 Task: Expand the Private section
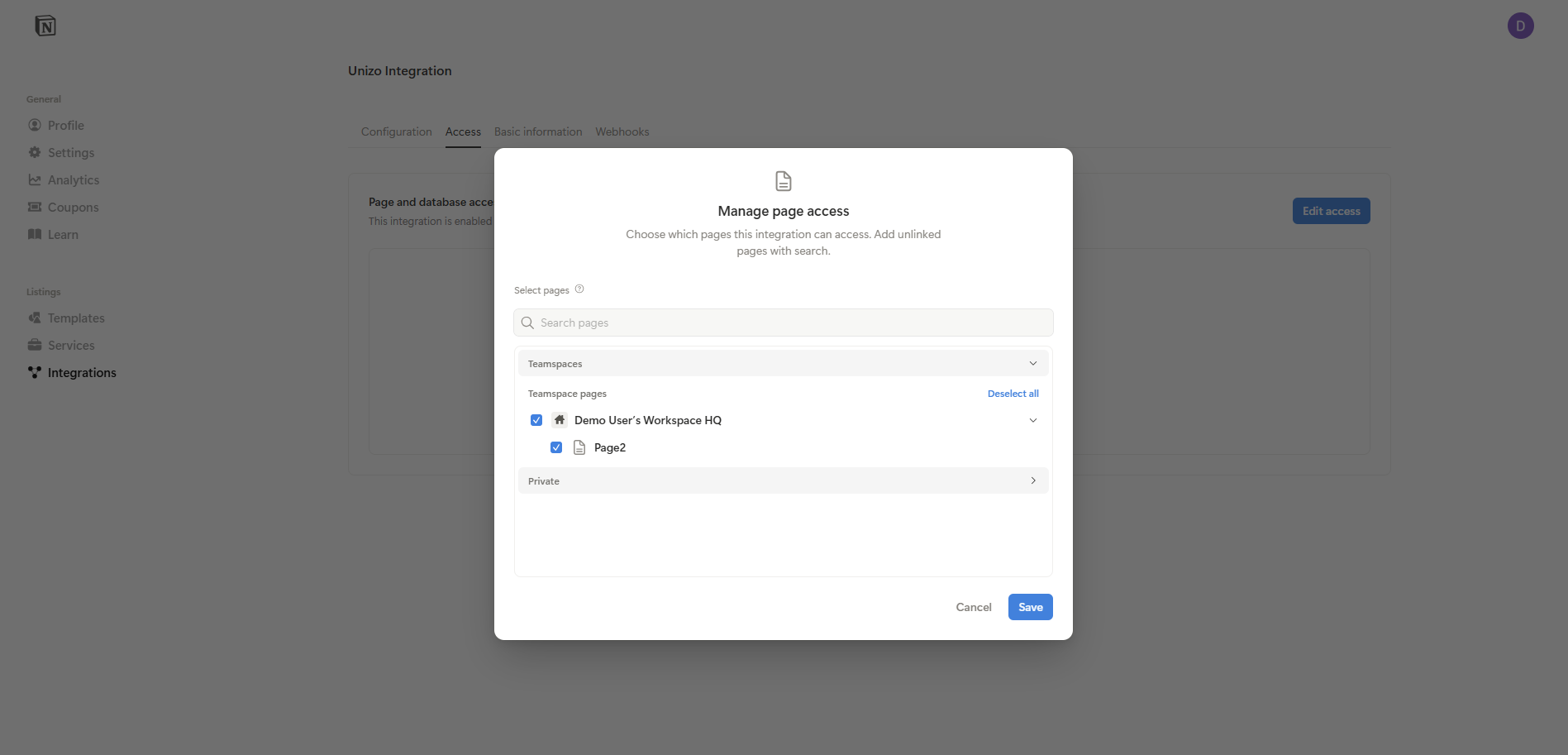click(1032, 480)
